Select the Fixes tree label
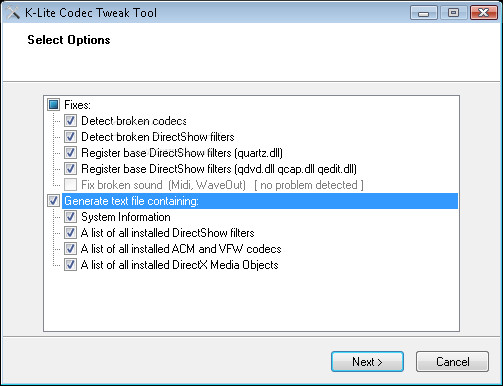The width and height of the screenshot is (503, 386). [x=77, y=105]
